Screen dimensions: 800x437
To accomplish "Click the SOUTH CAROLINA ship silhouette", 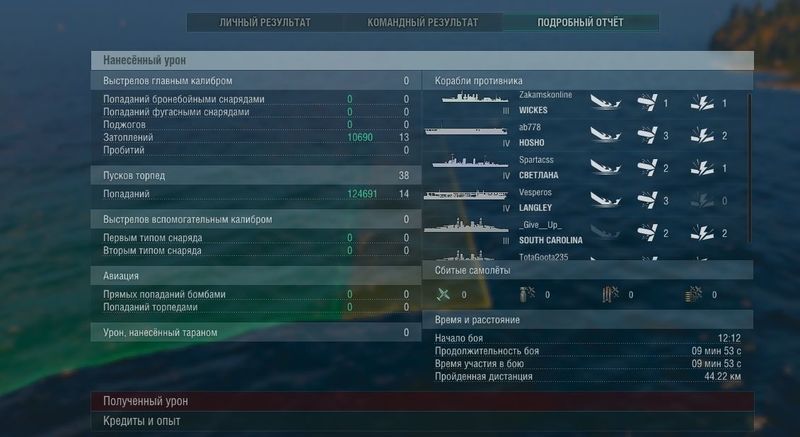I will [466, 225].
